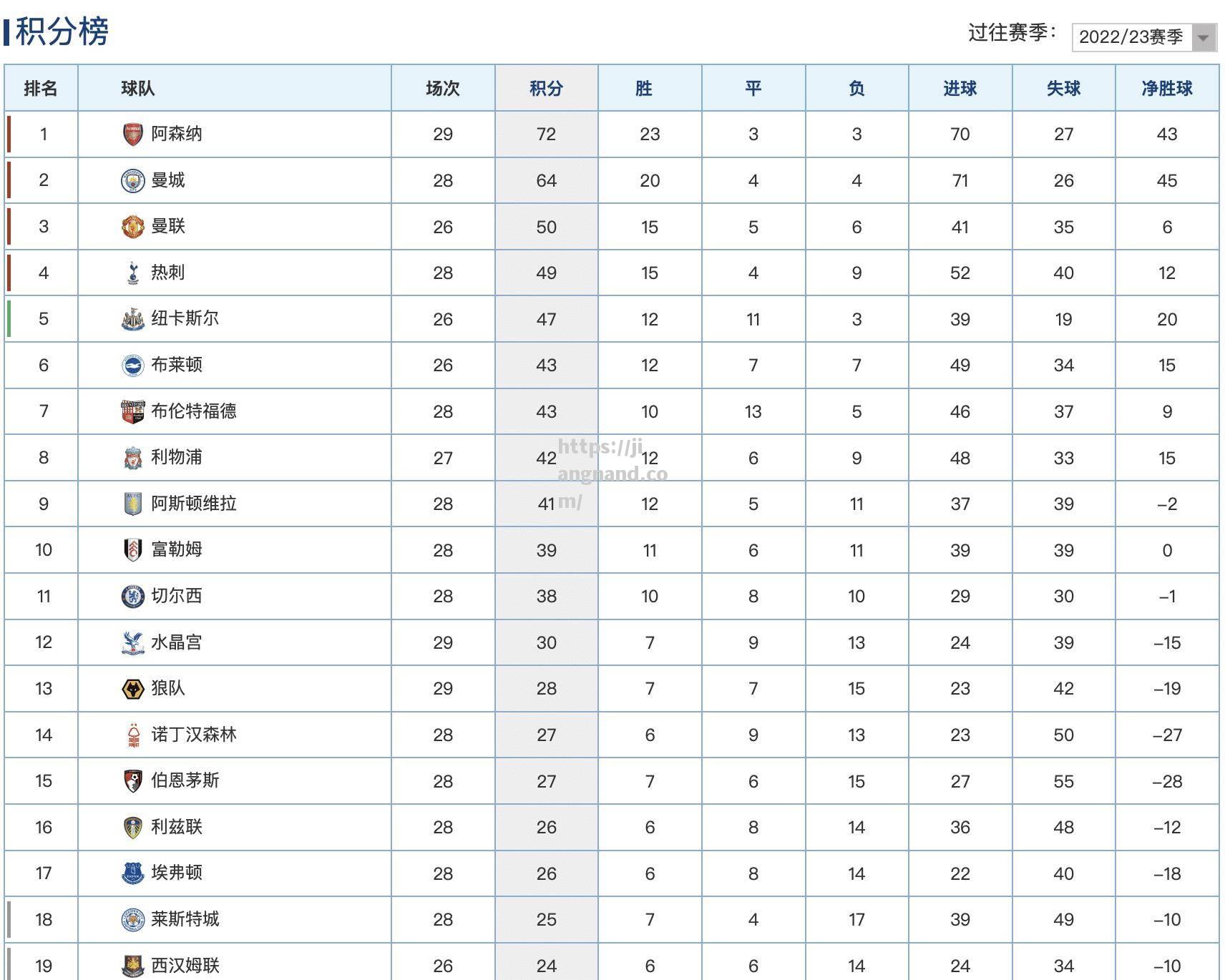Click 诺丁汉森林's –27 goal difference
Image resolution: width=1225 pixels, height=980 pixels.
pos(1167,735)
